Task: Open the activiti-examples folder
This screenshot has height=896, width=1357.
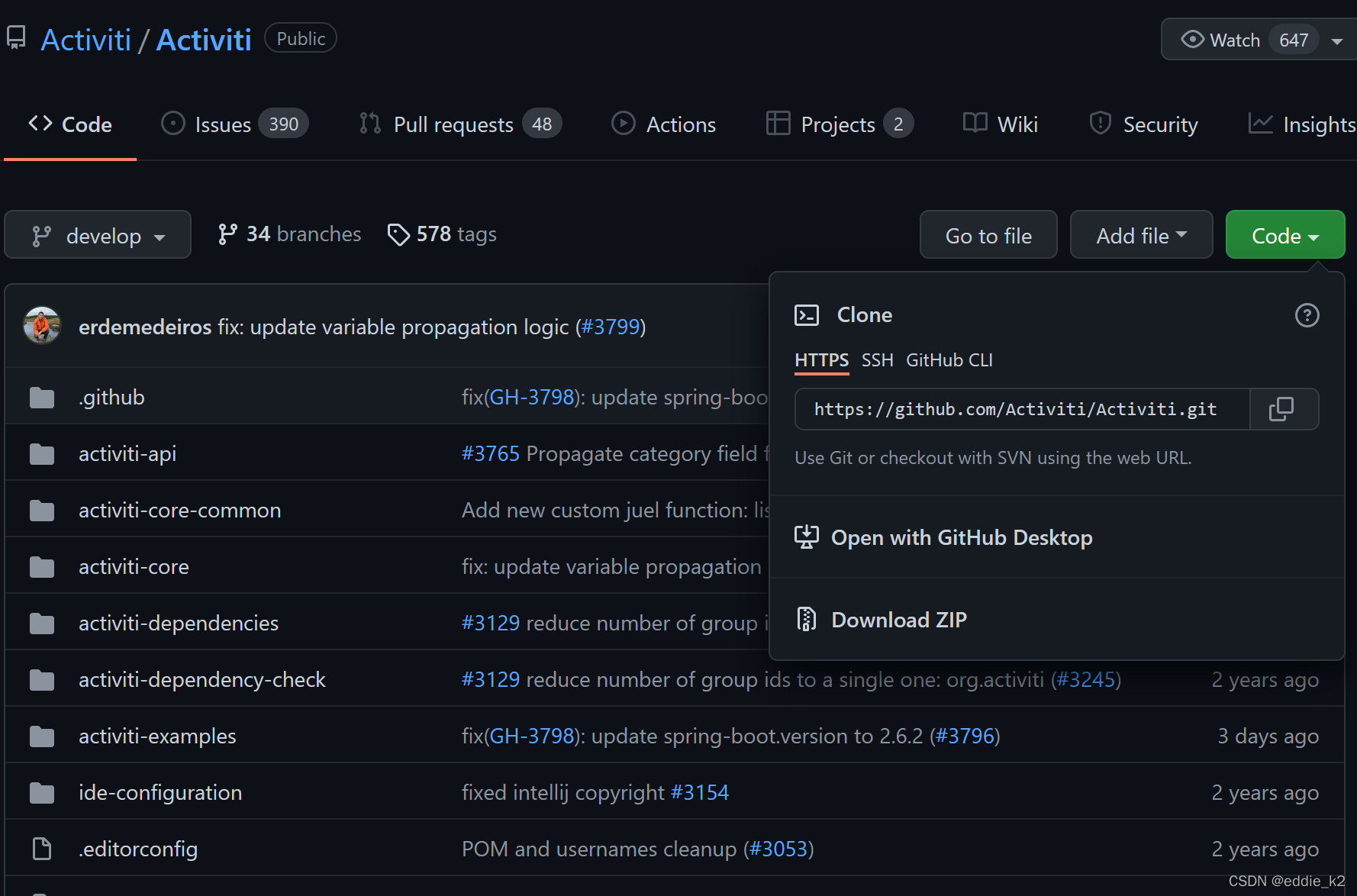Action: (x=157, y=736)
